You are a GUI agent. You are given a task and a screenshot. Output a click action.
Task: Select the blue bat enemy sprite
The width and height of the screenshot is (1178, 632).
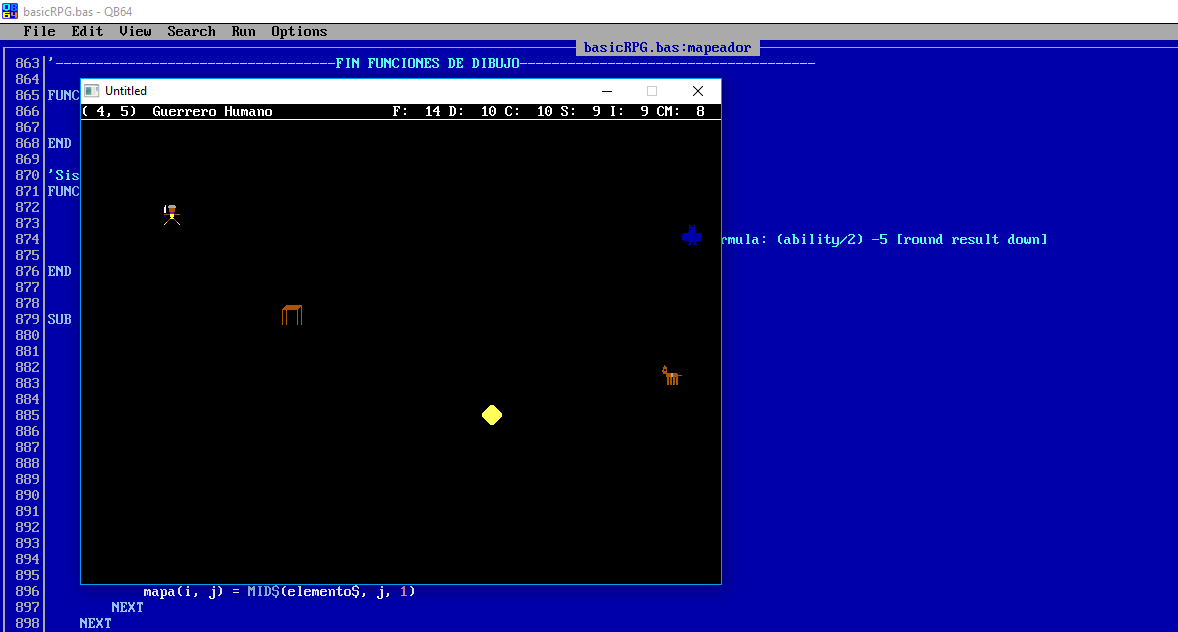coord(692,237)
